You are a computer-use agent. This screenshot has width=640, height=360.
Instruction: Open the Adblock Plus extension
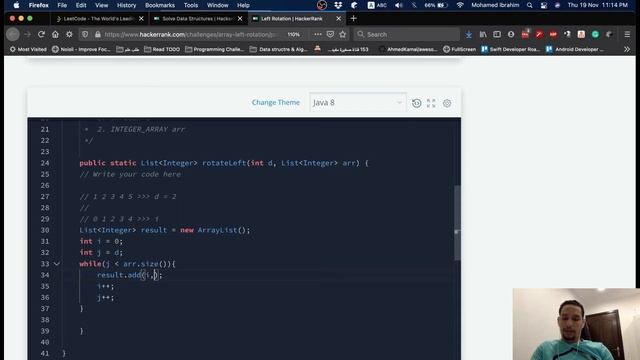[x=553, y=35]
